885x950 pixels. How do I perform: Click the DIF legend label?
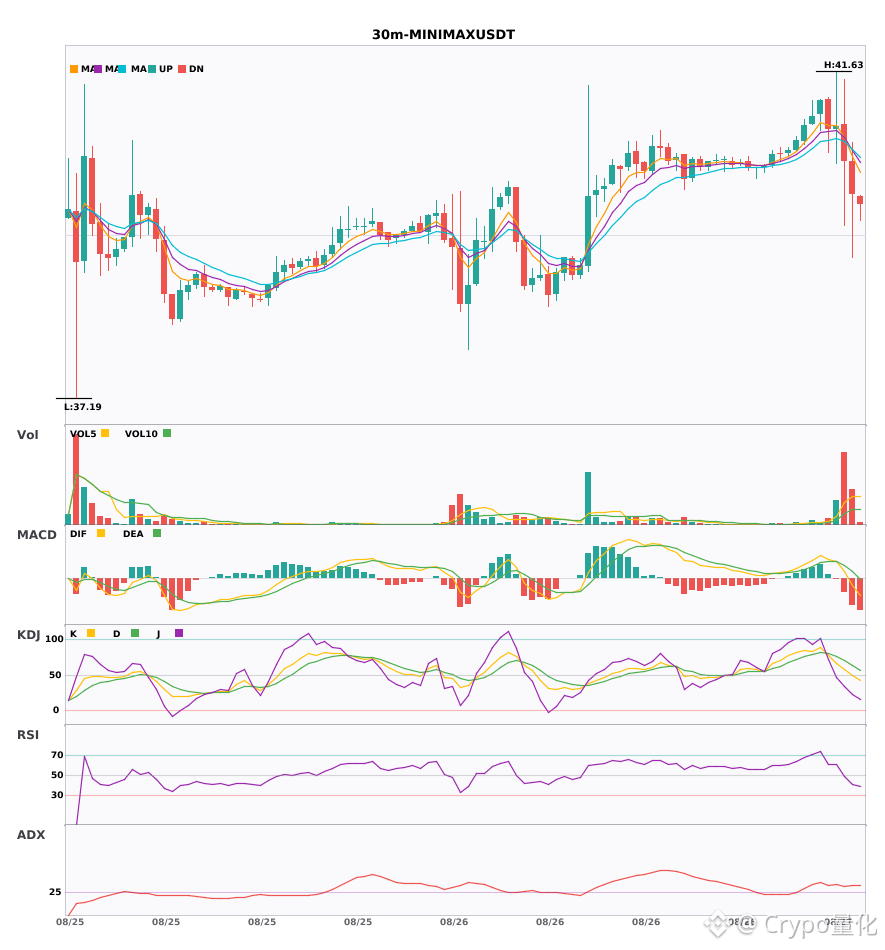[x=78, y=534]
